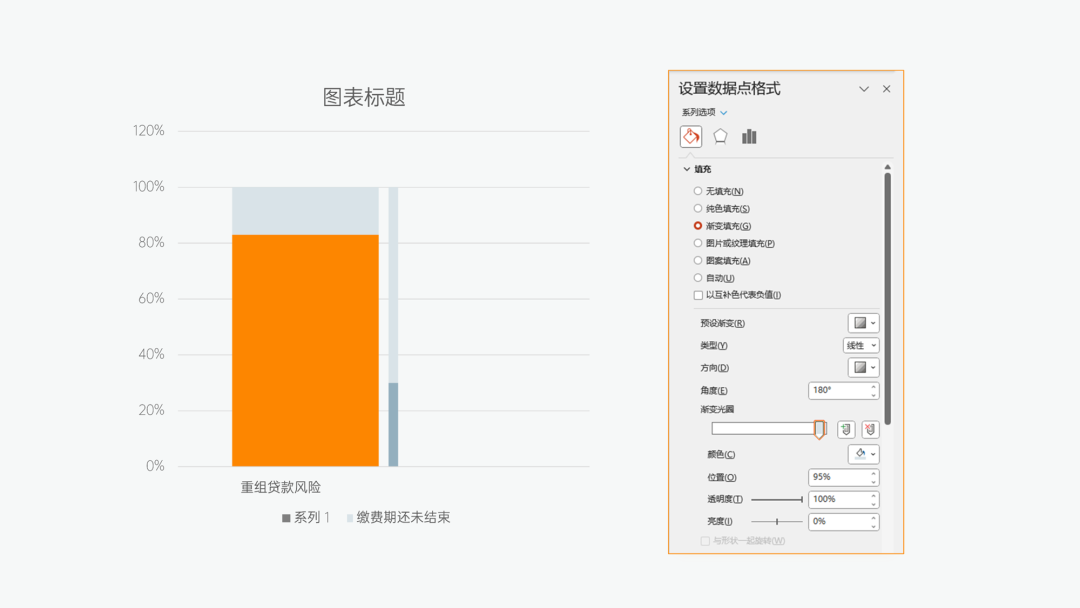Viewport: 1080px width, 608px height.
Task: Choose 纯色填充 fill option
Action: [697, 208]
